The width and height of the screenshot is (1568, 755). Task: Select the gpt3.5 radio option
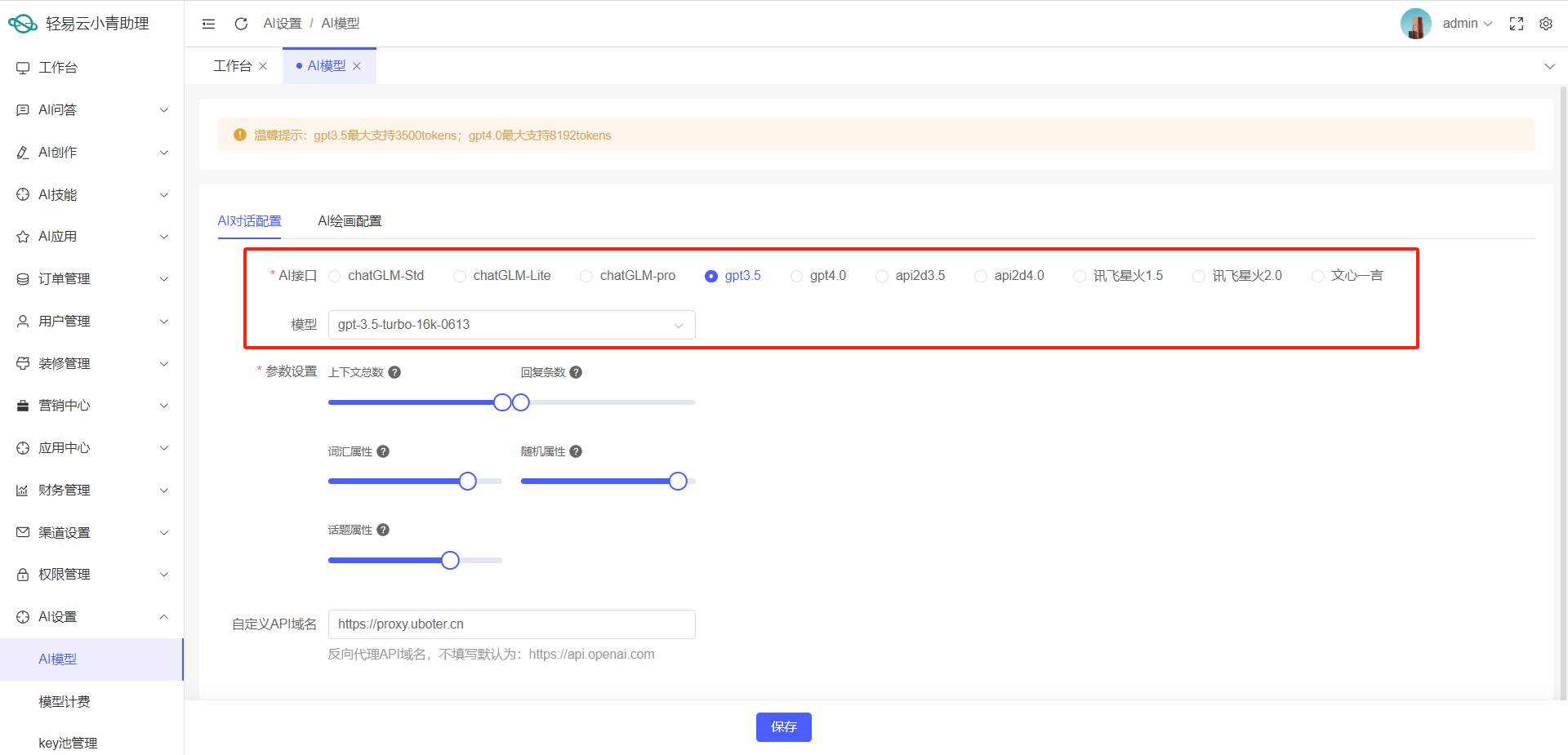point(733,276)
